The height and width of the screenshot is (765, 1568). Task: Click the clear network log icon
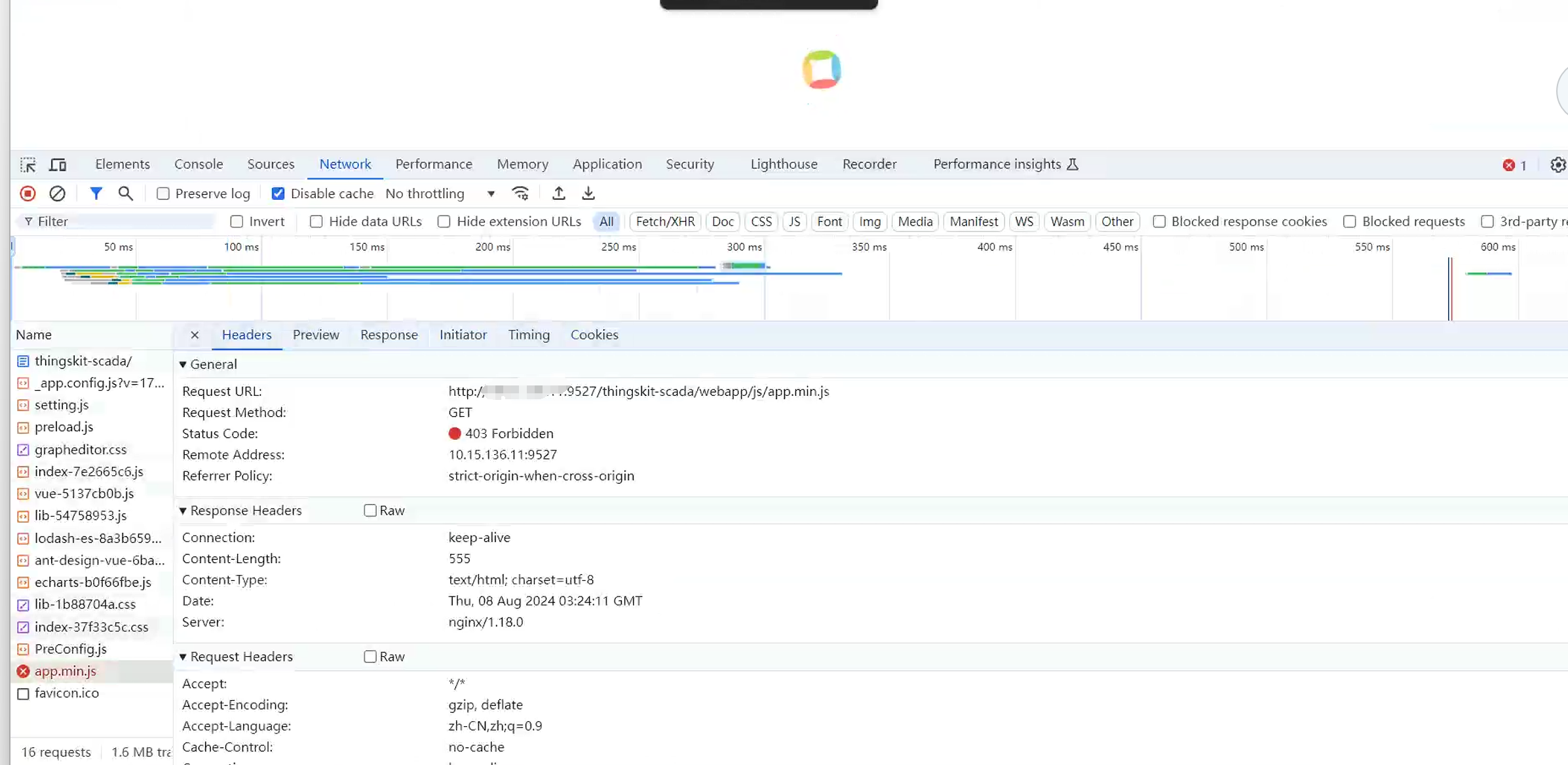(57, 193)
